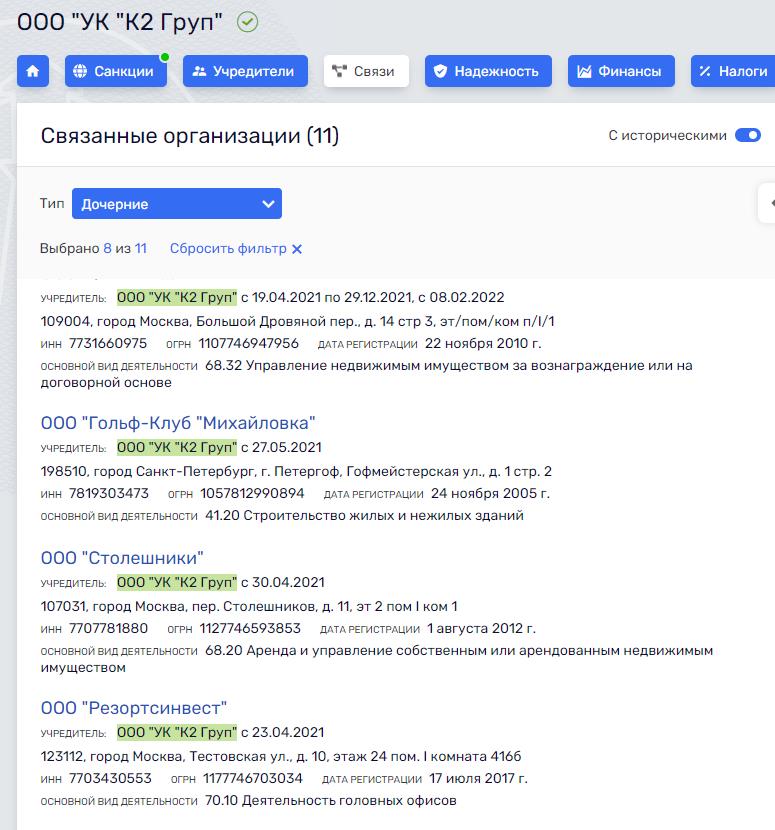Click activity 68.32 Управление недвижимым имуществом
Screen dimensions: 775x830
pyautogui.click(x=366, y=374)
